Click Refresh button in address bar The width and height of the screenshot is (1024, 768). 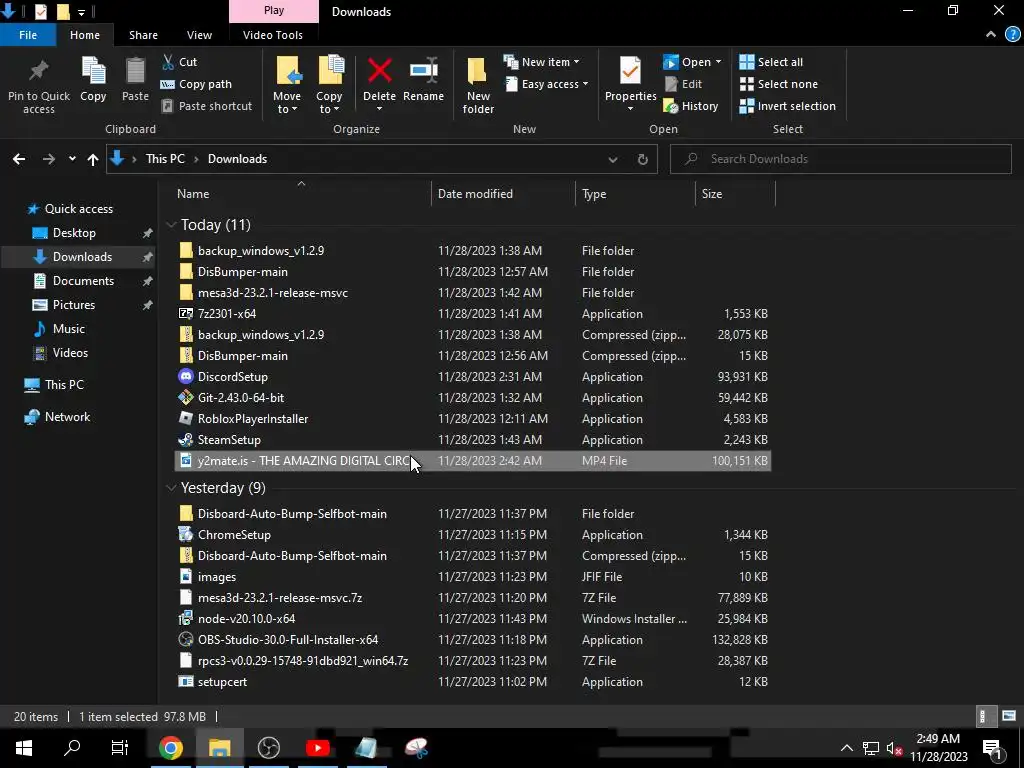(x=643, y=159)
